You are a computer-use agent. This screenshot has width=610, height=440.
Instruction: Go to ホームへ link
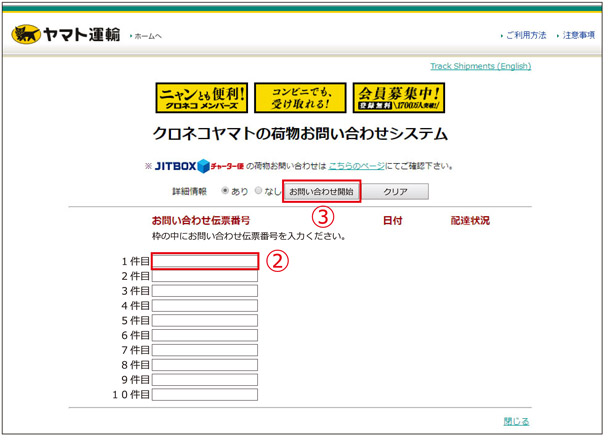147,36
